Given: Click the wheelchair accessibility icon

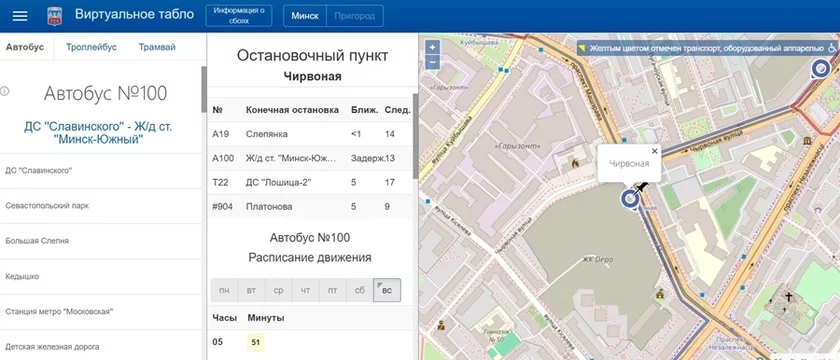Looking at the screenshot, I should pyautogui.click(x=831, y=48).
